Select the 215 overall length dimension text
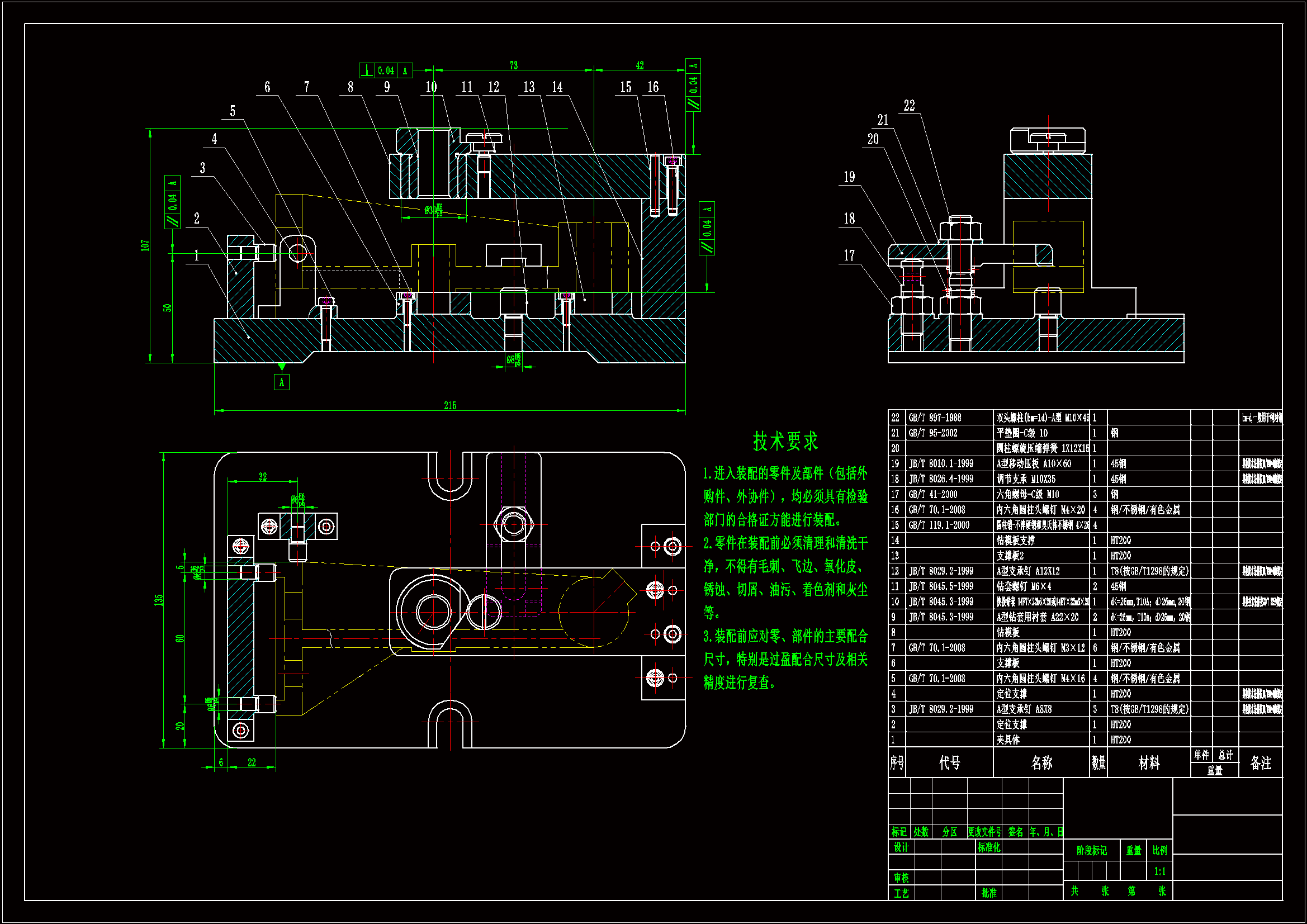The image size is (1307, 924). pos(449,405)
